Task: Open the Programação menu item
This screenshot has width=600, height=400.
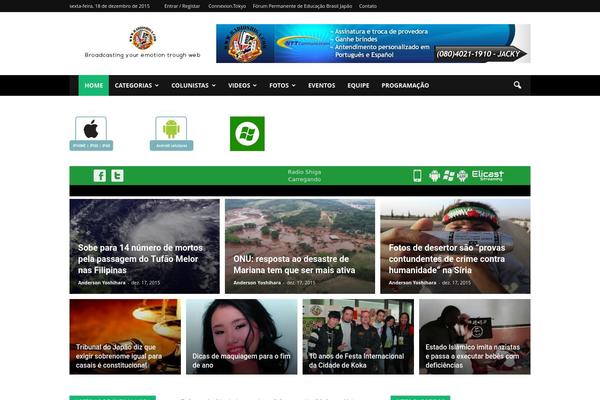Action: pyautogui.click(x=405, y=85)
